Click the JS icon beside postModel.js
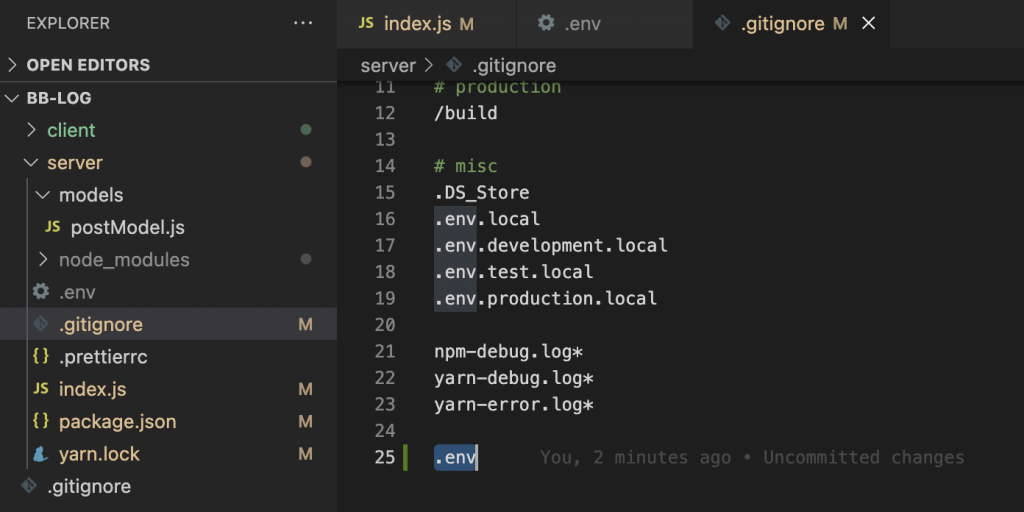Viewport: 1024px width, 512px height. (53, 227)
